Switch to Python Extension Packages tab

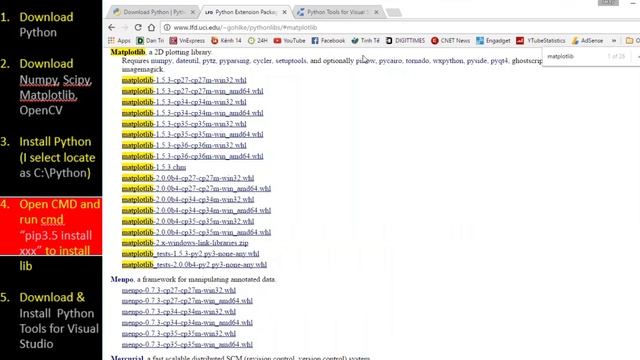pos(245,12)
